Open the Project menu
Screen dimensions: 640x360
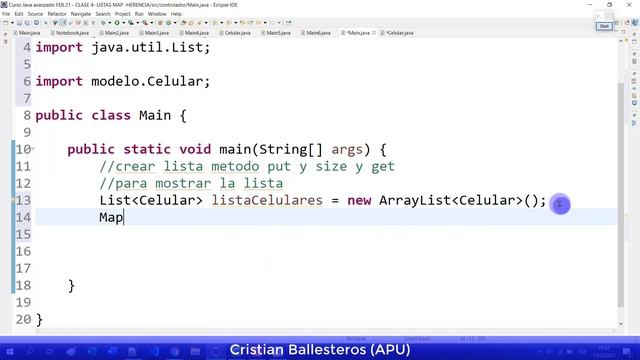point(122,14)
